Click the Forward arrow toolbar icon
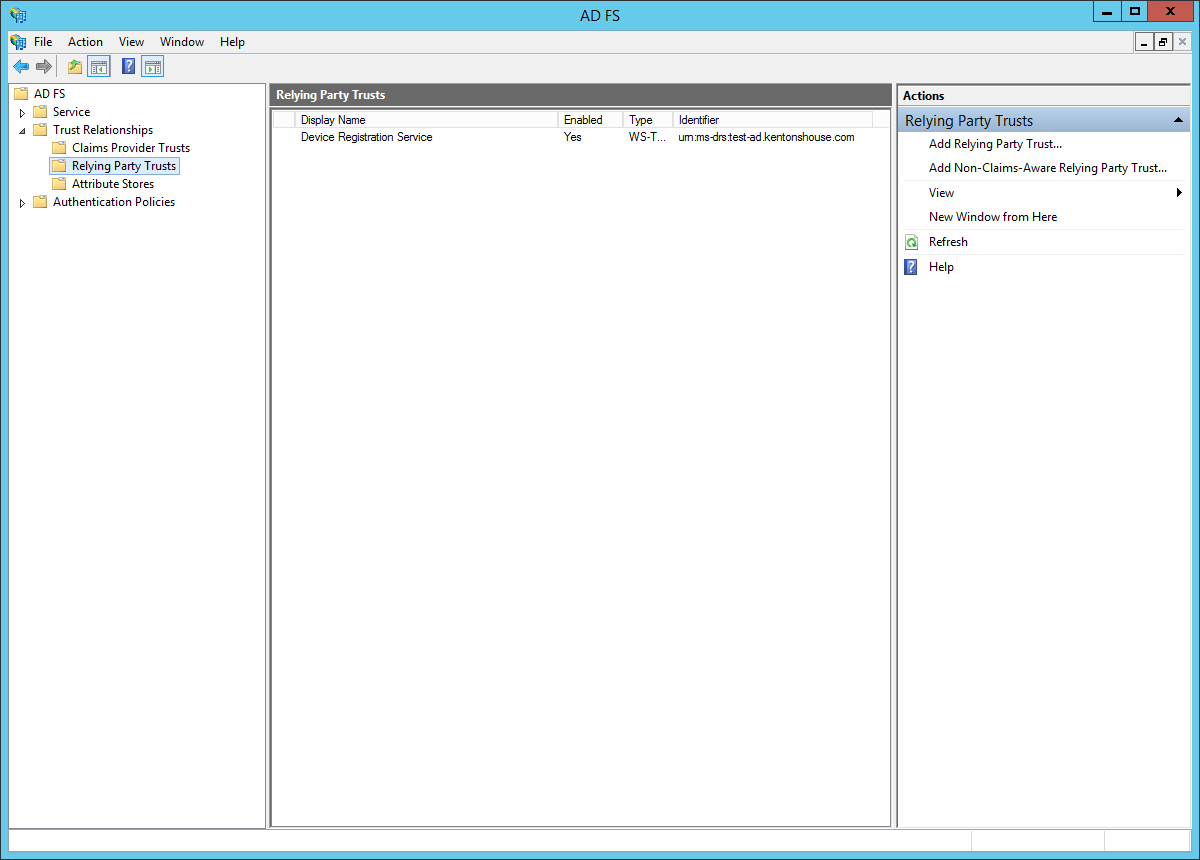The height and width of the screenshot is (860, 1200). click(44, 67)
